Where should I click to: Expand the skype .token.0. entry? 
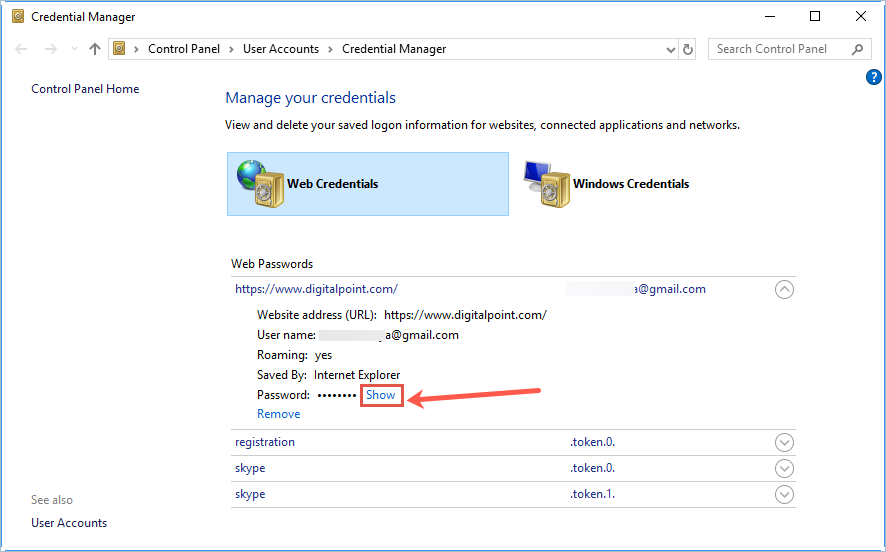(784, 468)
